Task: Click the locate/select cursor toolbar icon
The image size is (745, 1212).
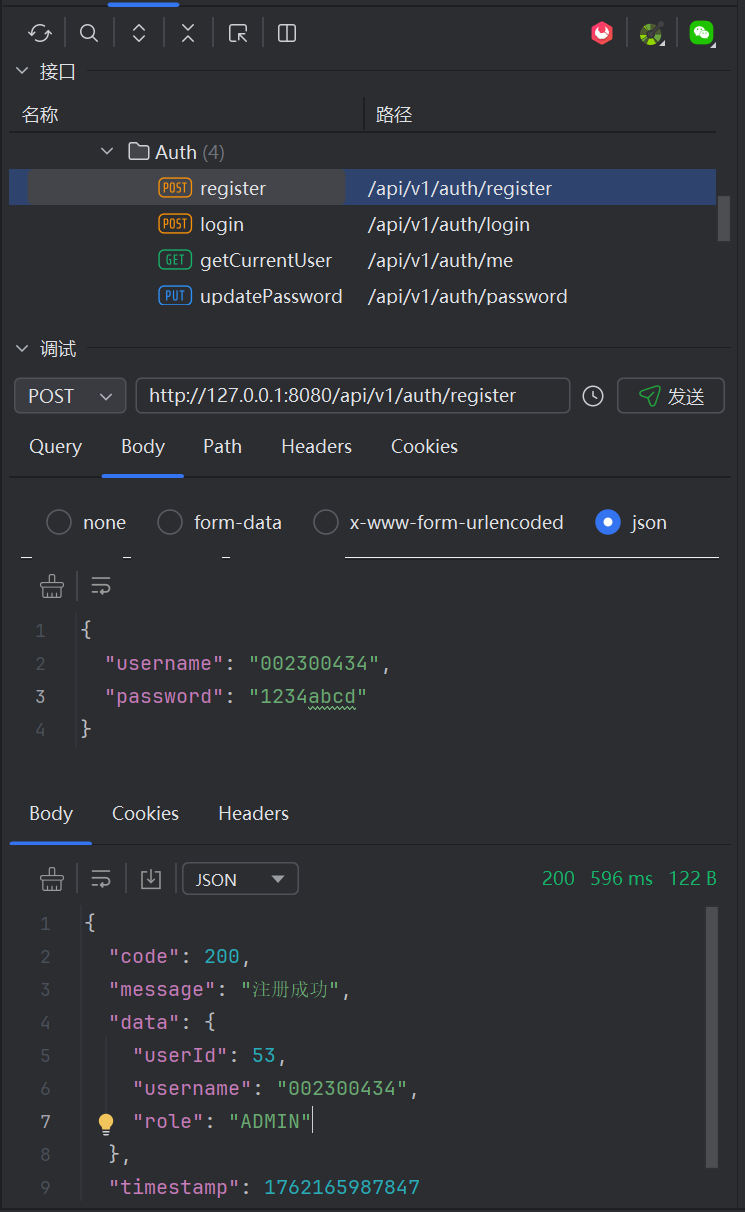Action: pos(238,33)
